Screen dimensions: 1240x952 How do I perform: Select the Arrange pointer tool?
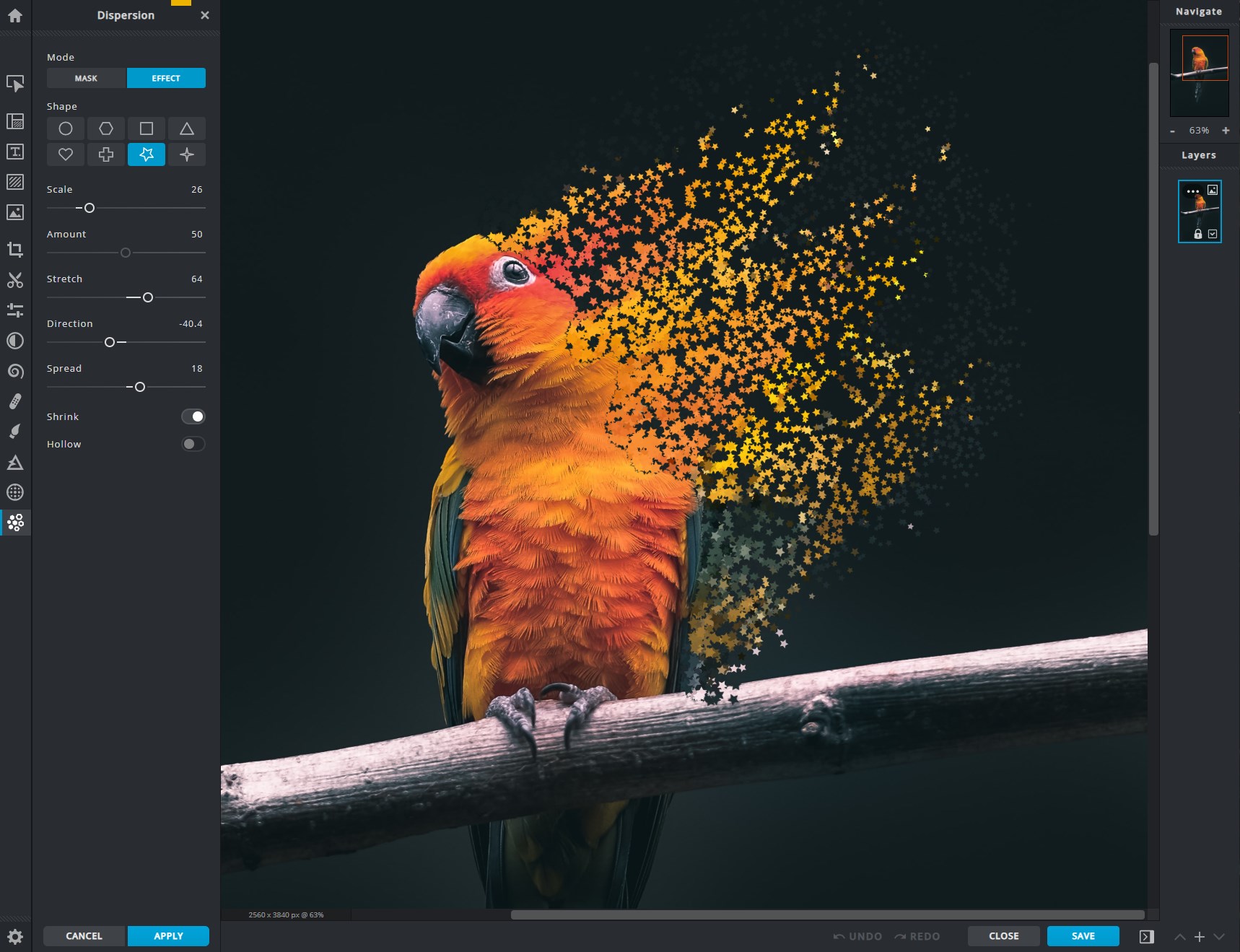click(15, 85)
